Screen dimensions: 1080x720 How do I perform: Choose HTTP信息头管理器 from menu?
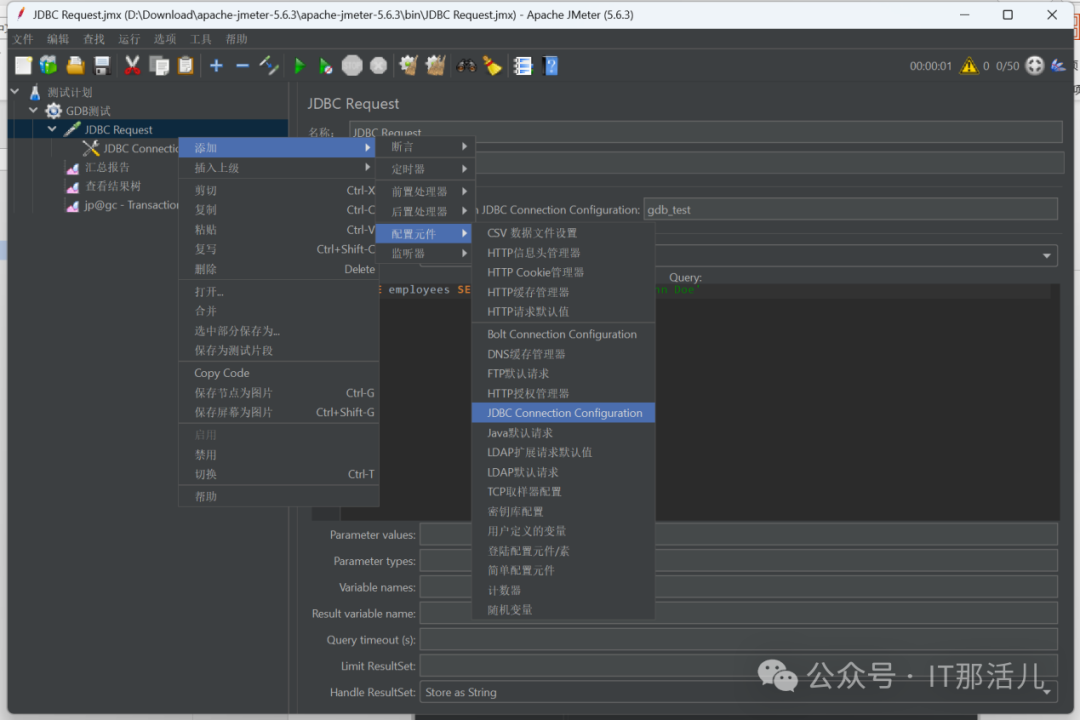[x=563, y=253]
